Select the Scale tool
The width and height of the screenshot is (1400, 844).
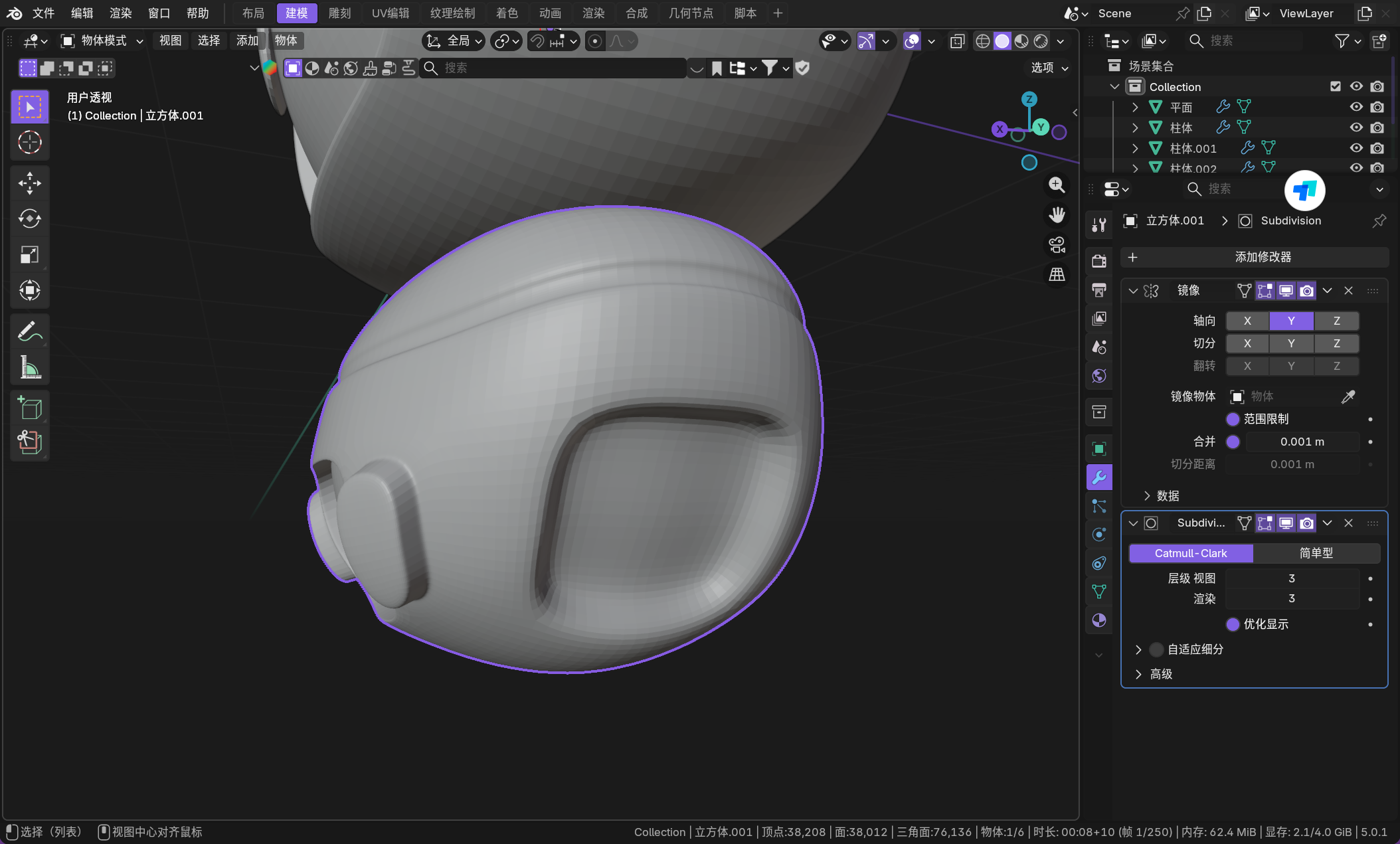coord(30,254)
